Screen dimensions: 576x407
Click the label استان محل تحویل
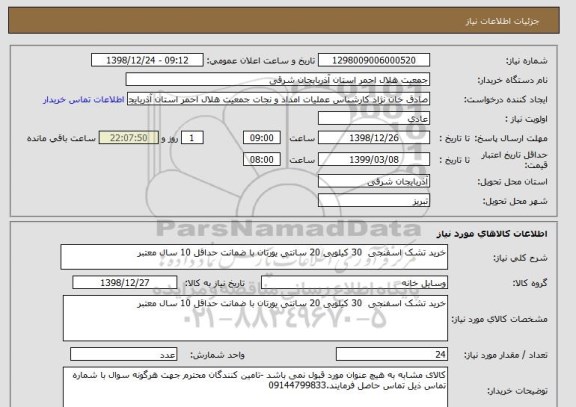coord(512,182)
